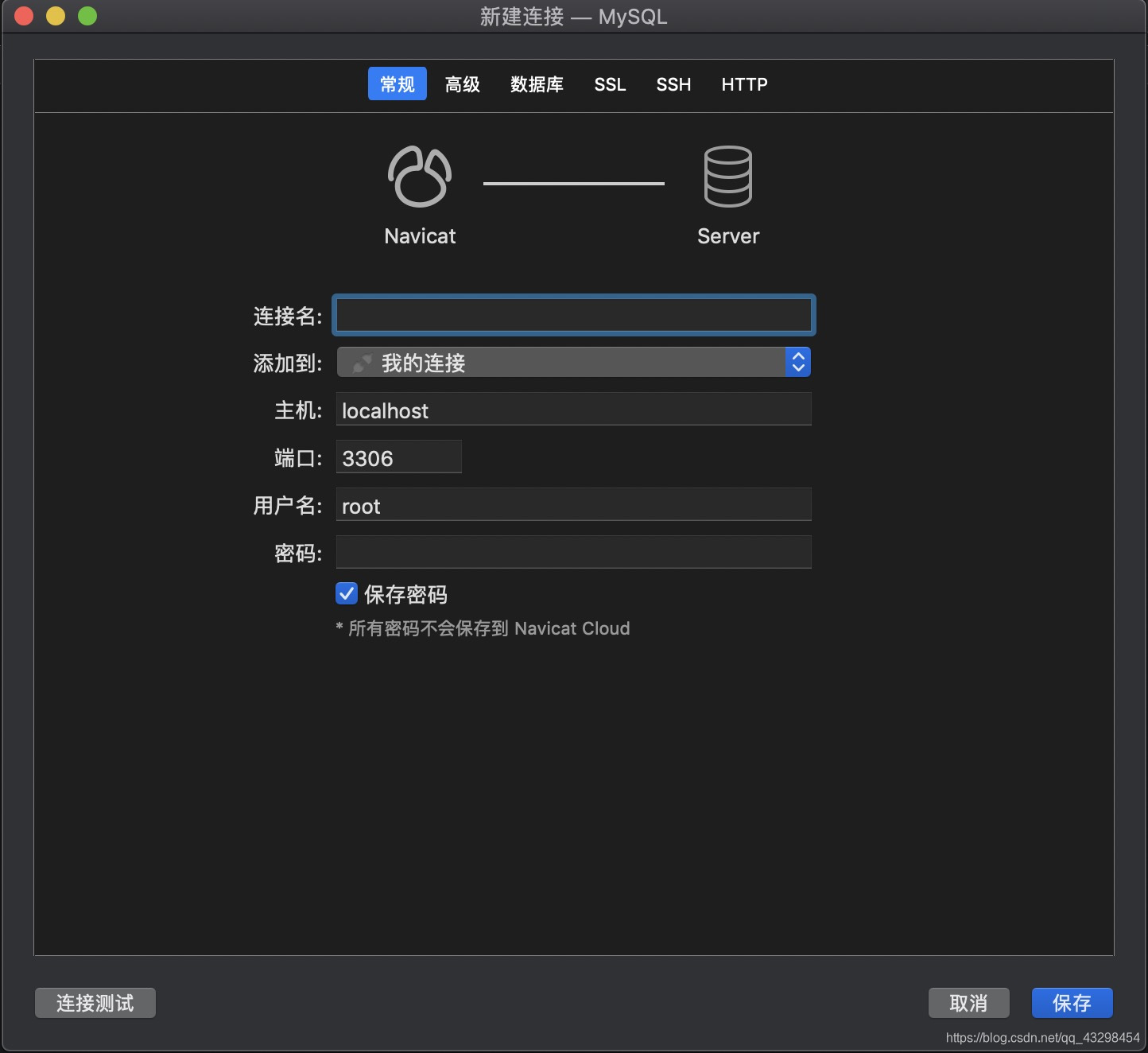Screen dimensions: 1148x1053
Task: Click the 用户名 field containing root
Action: pos(574,504)
